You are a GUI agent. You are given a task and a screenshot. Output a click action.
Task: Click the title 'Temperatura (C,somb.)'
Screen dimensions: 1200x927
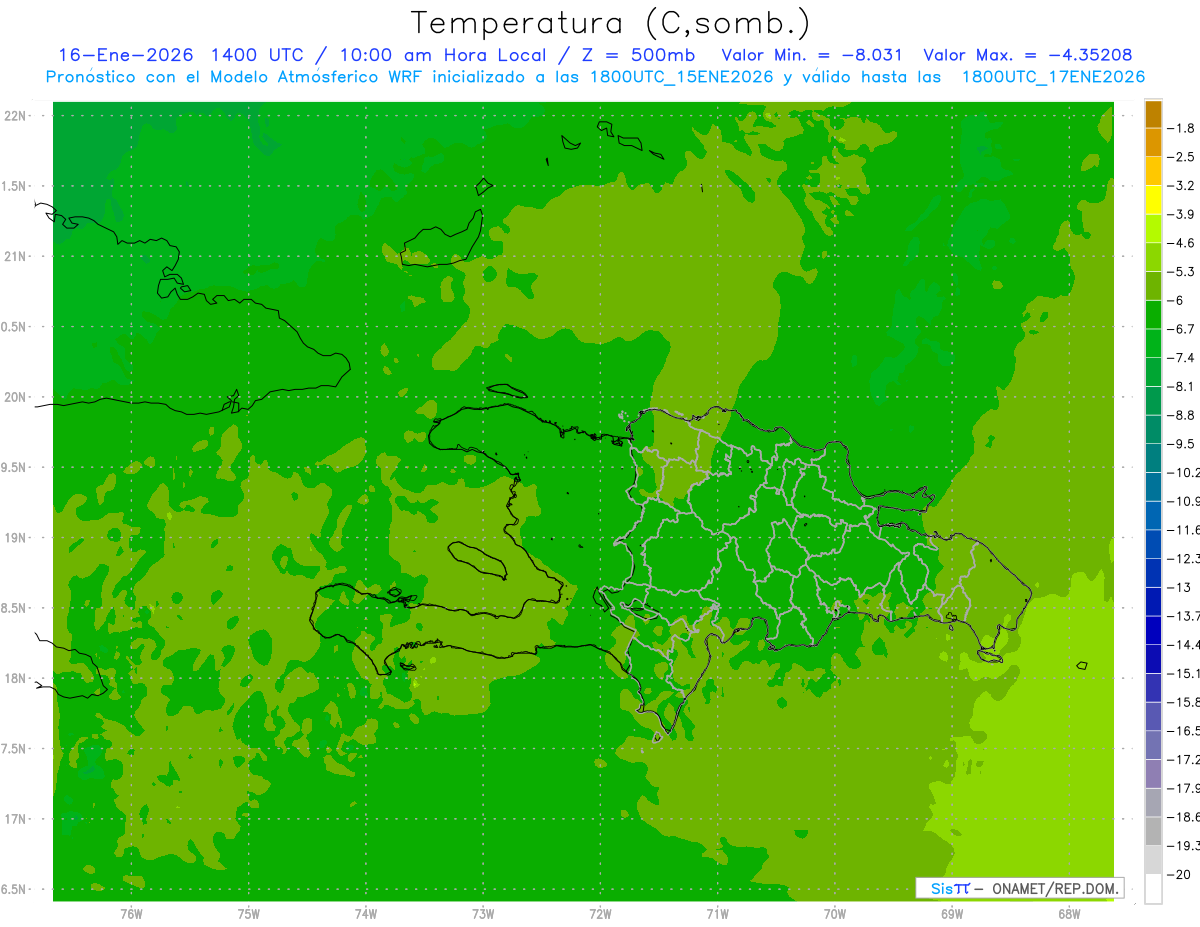(x=611, y=23)
